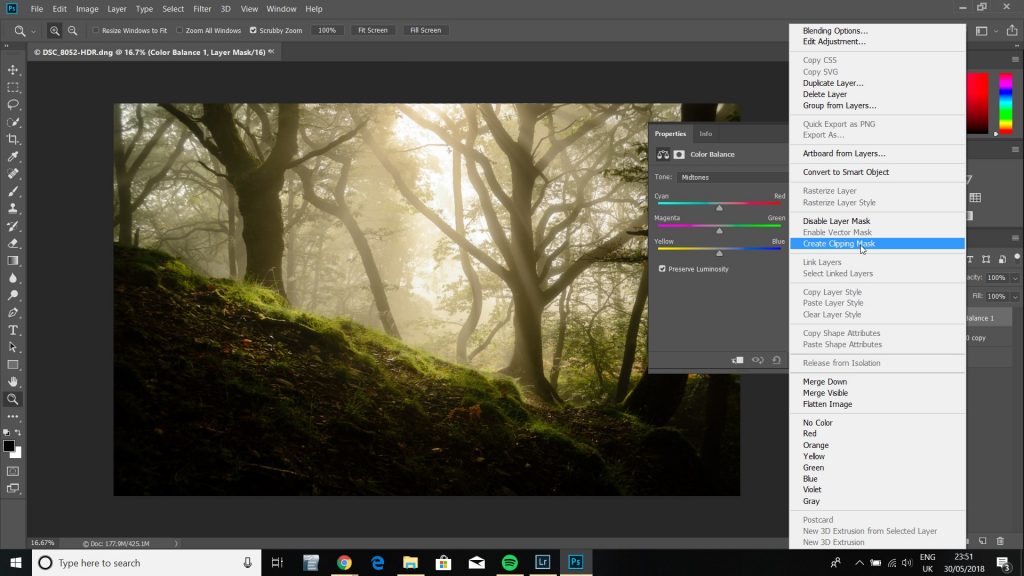Select the Crop tool
This screenshot has width=1024, height=576.
coord(12,139)
